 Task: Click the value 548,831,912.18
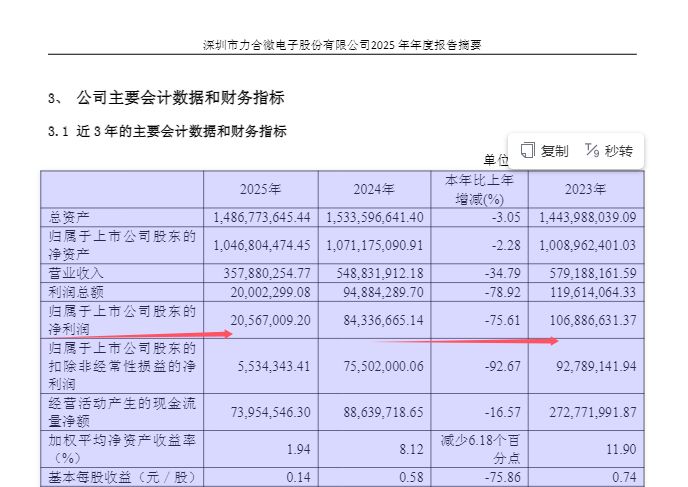(x=380, y=273)
